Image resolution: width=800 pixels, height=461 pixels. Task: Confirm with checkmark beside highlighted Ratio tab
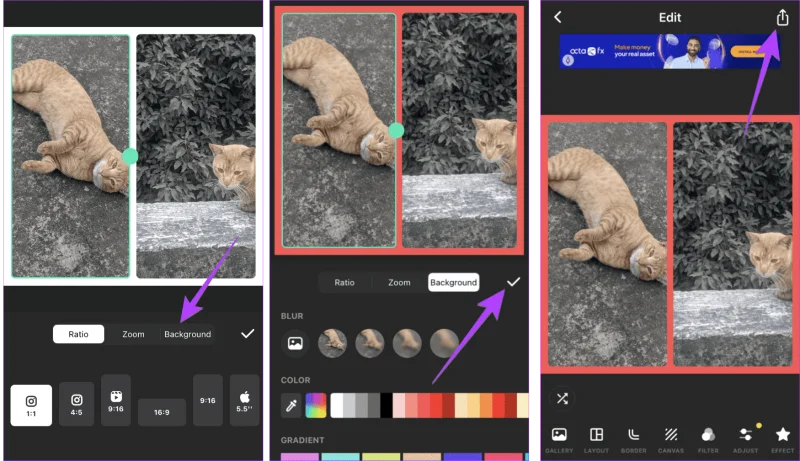coord(247,334)
